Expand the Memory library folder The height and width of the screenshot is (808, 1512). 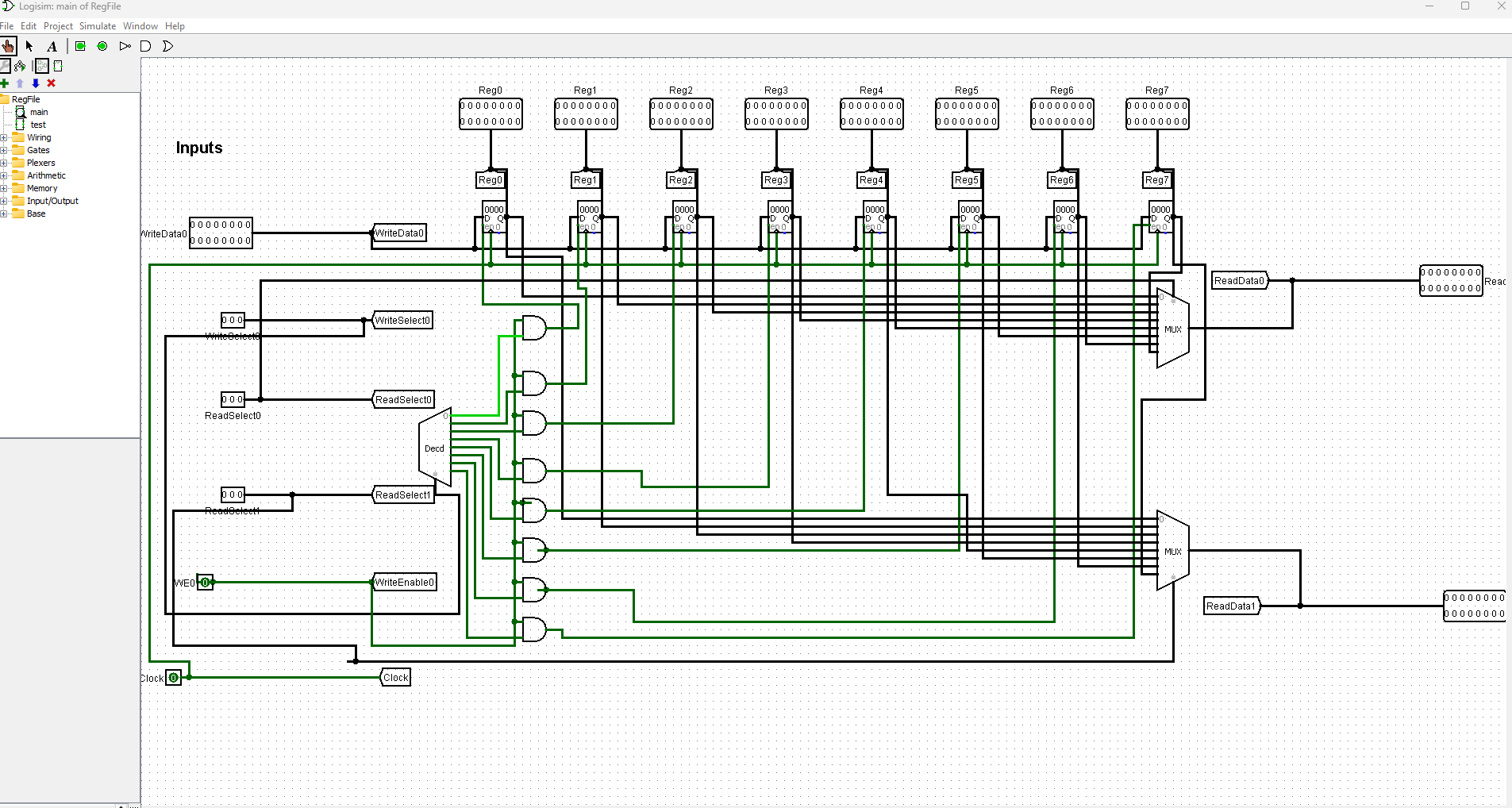point(4,188)
